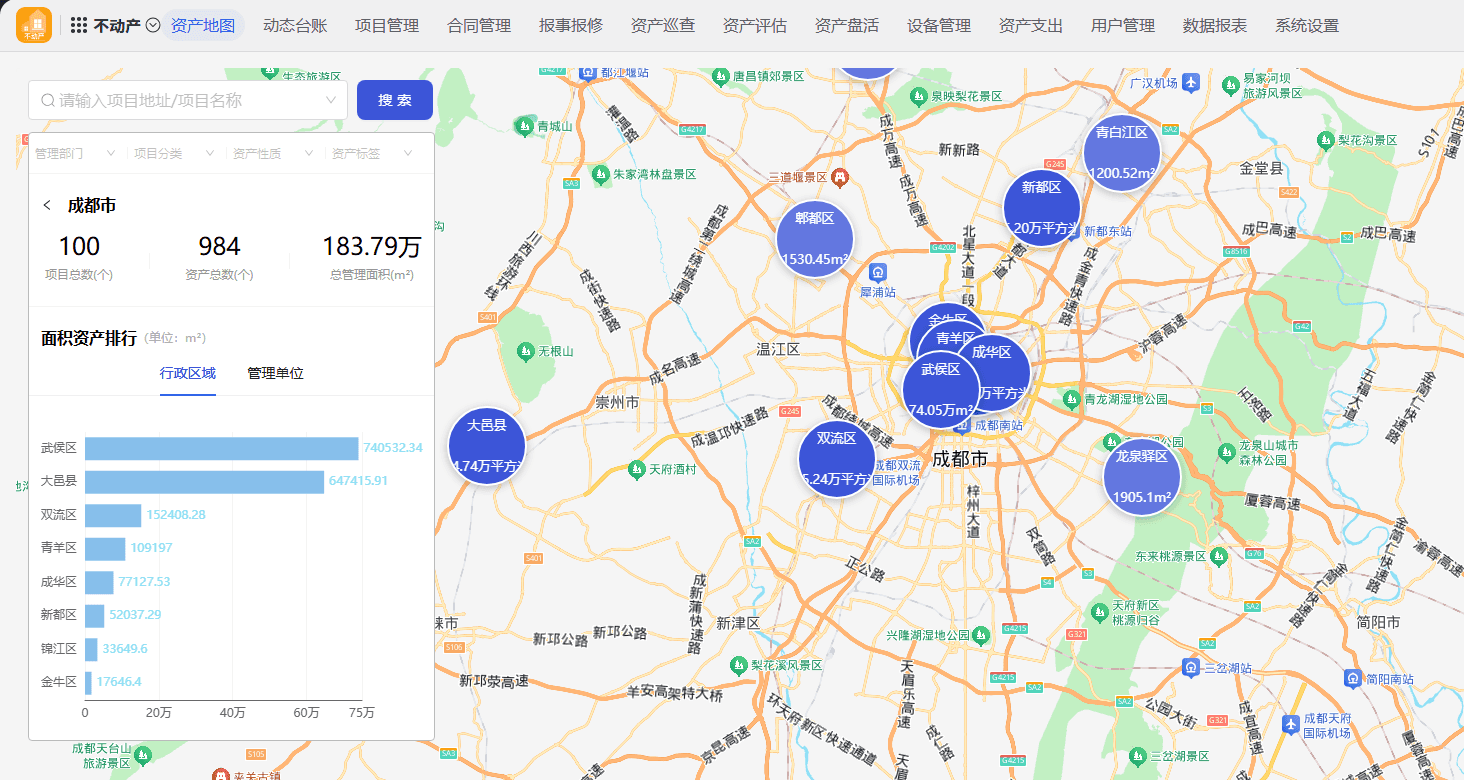The image size is (1464, 780).
Task: Focus the project address search field
Action: point(188,100)
